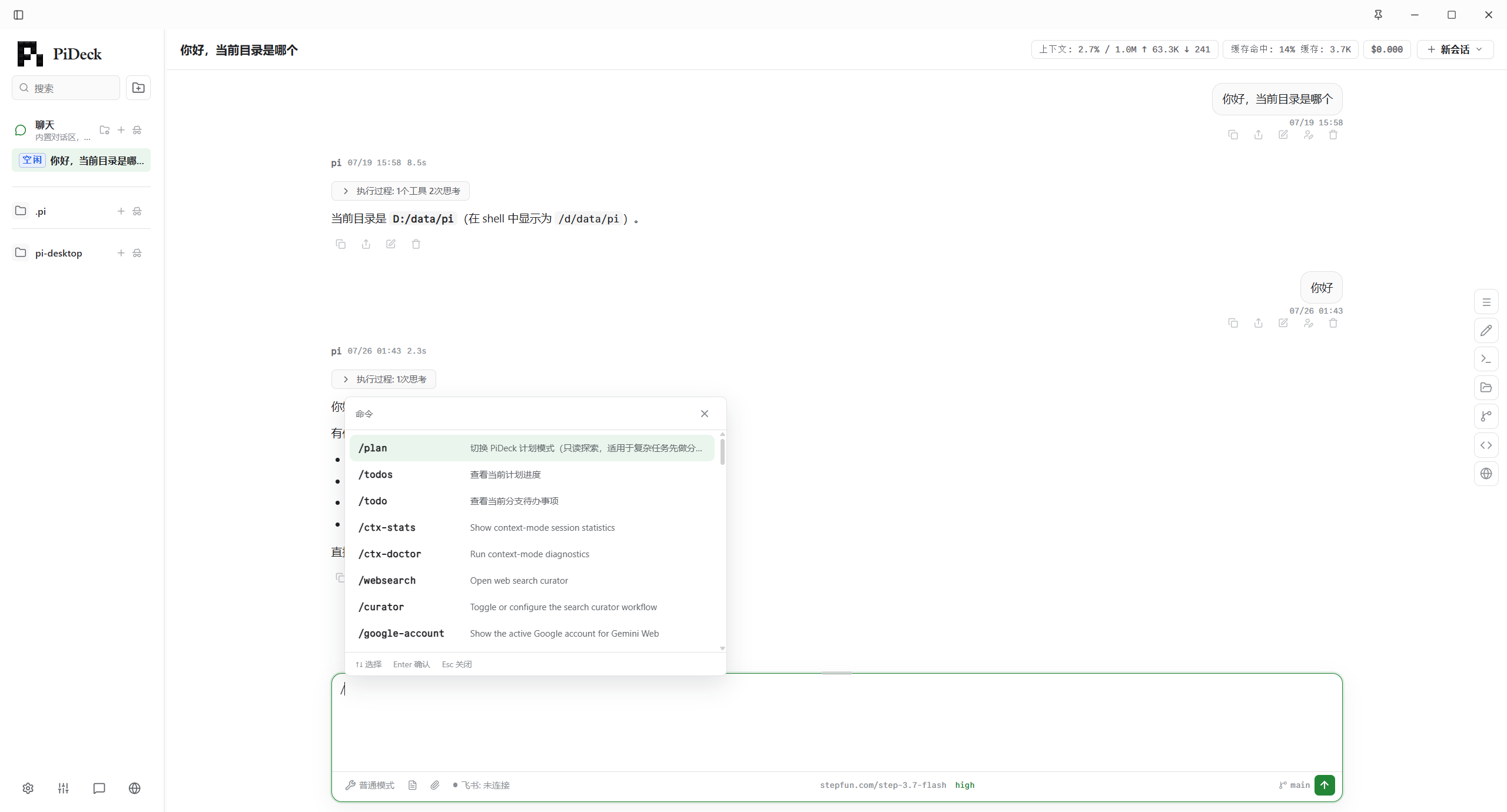Expand 执行过程: 1次思考

coord(384,380)
